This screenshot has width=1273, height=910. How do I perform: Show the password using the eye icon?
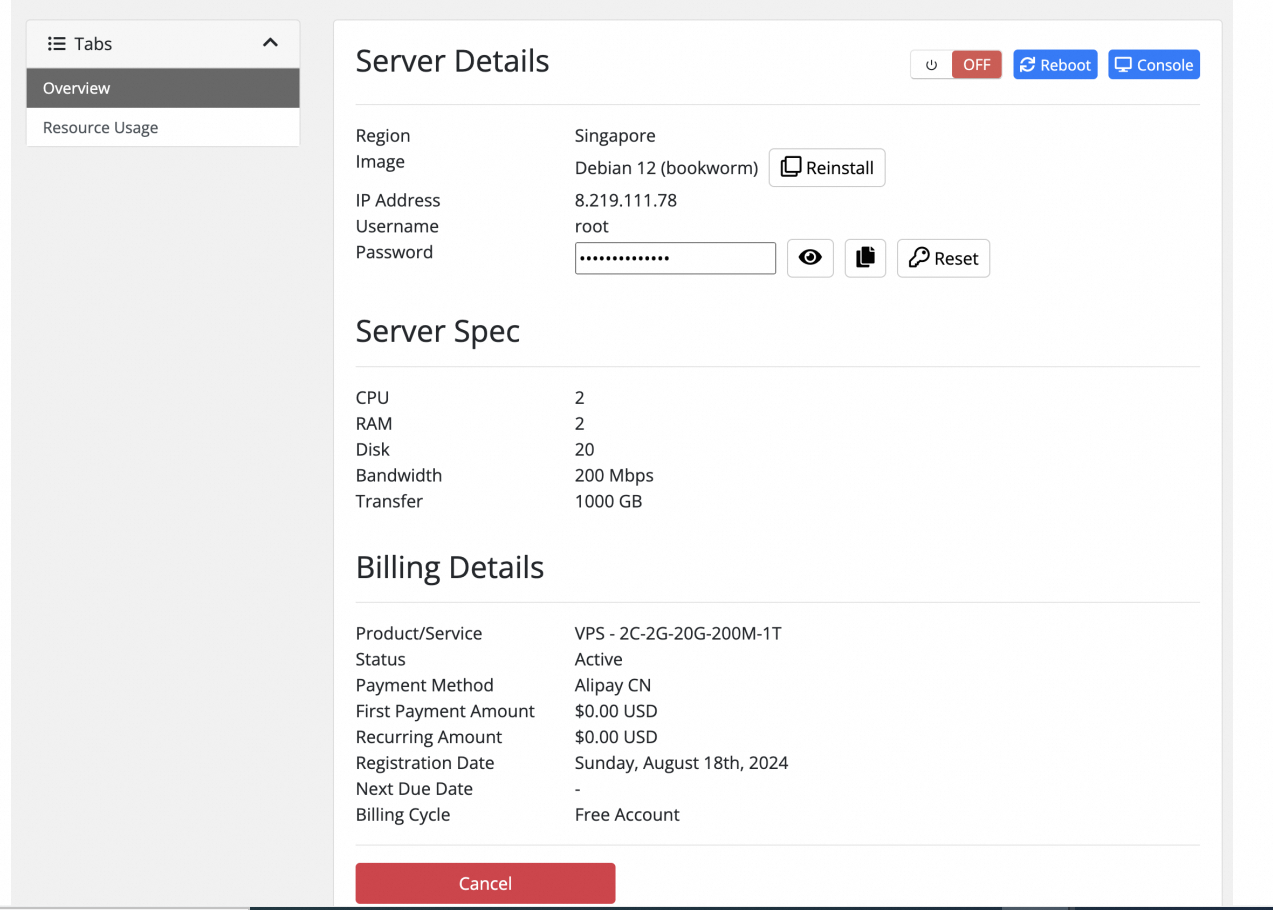[810, 258]
